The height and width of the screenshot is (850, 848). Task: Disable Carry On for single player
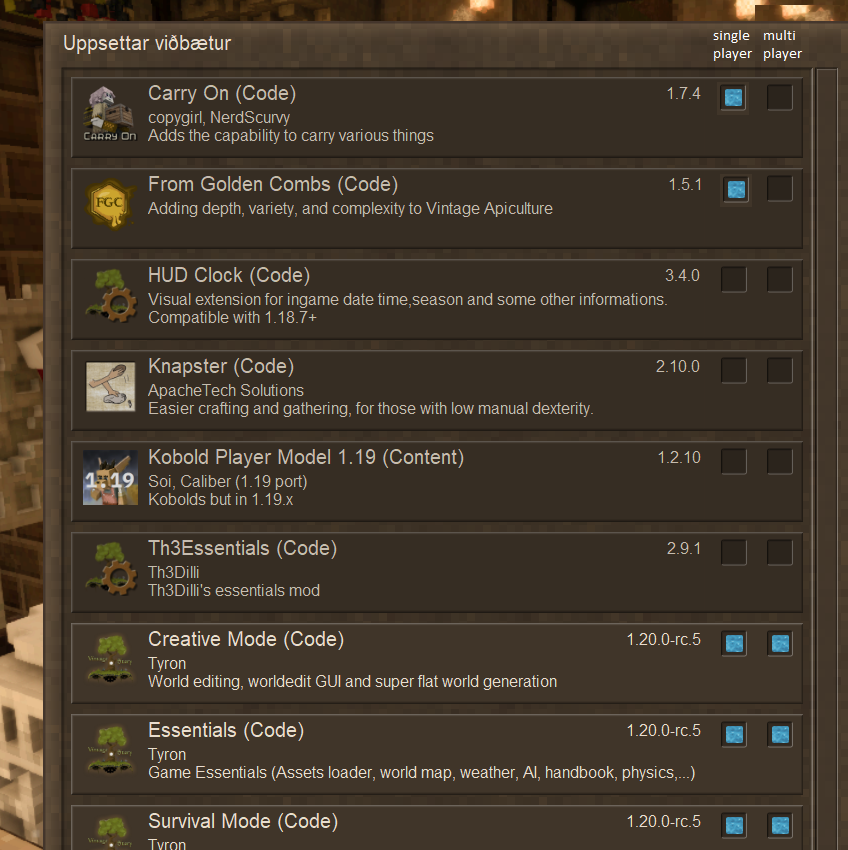click(734, 98)
